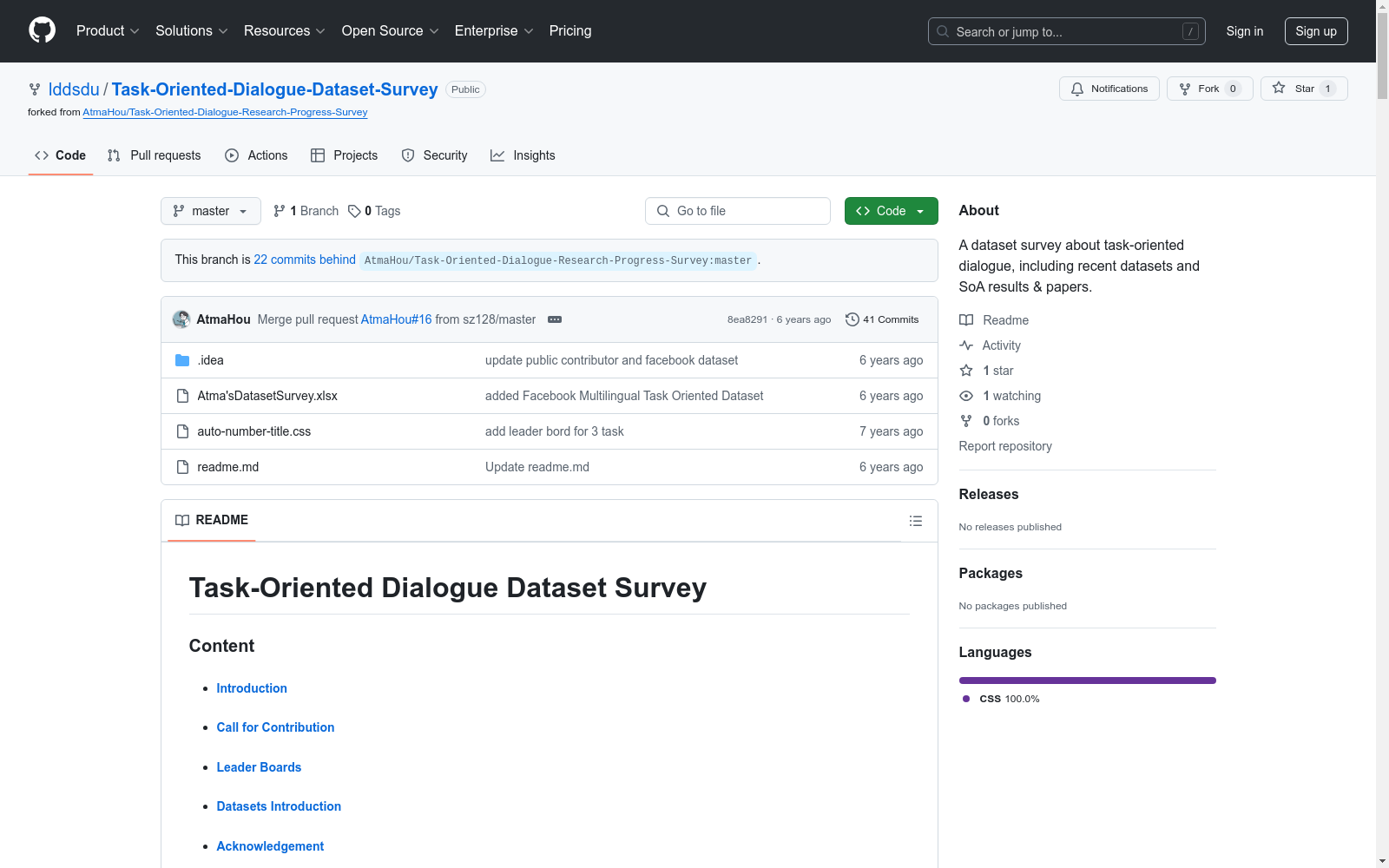Viewport: 1389px width, 868px height.
Task: Open the Atma'sDatasetSurvey.xlsx file
Action: tap(267, 396)
